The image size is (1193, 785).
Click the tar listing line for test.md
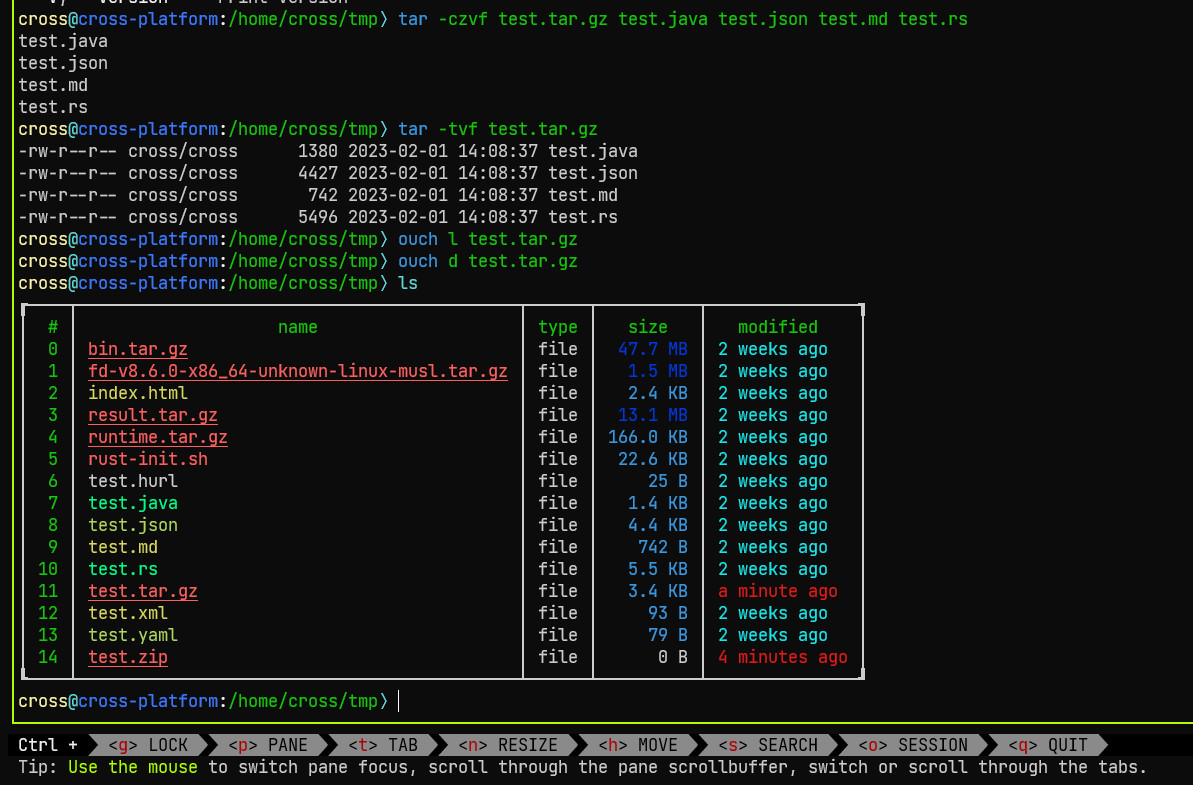click(318, 195)
